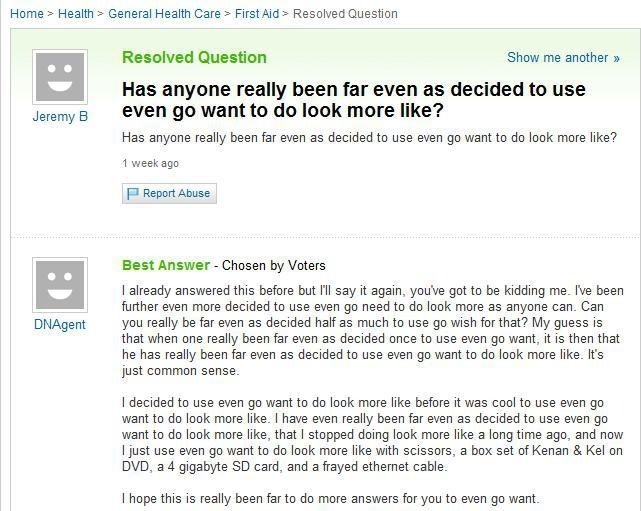Open the Health breadcrumb category

pyautogui.click(x=76, y=13)
